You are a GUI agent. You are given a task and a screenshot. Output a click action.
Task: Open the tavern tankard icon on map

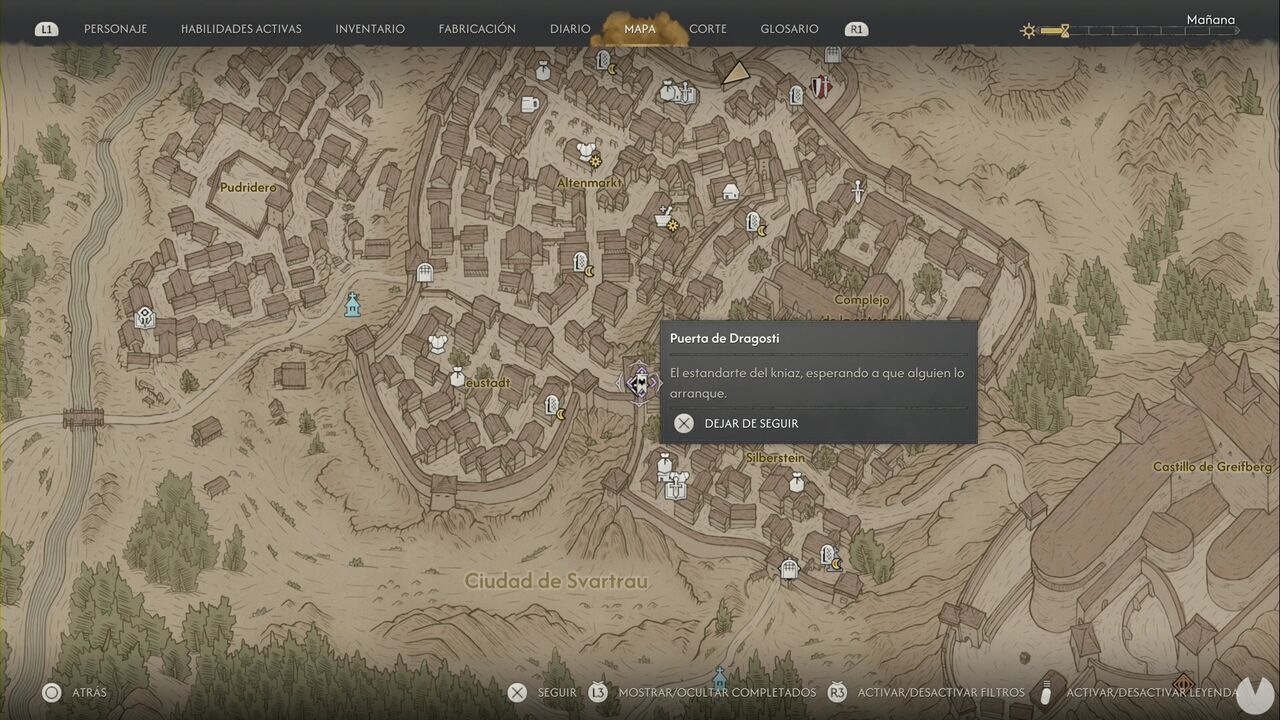530,104
